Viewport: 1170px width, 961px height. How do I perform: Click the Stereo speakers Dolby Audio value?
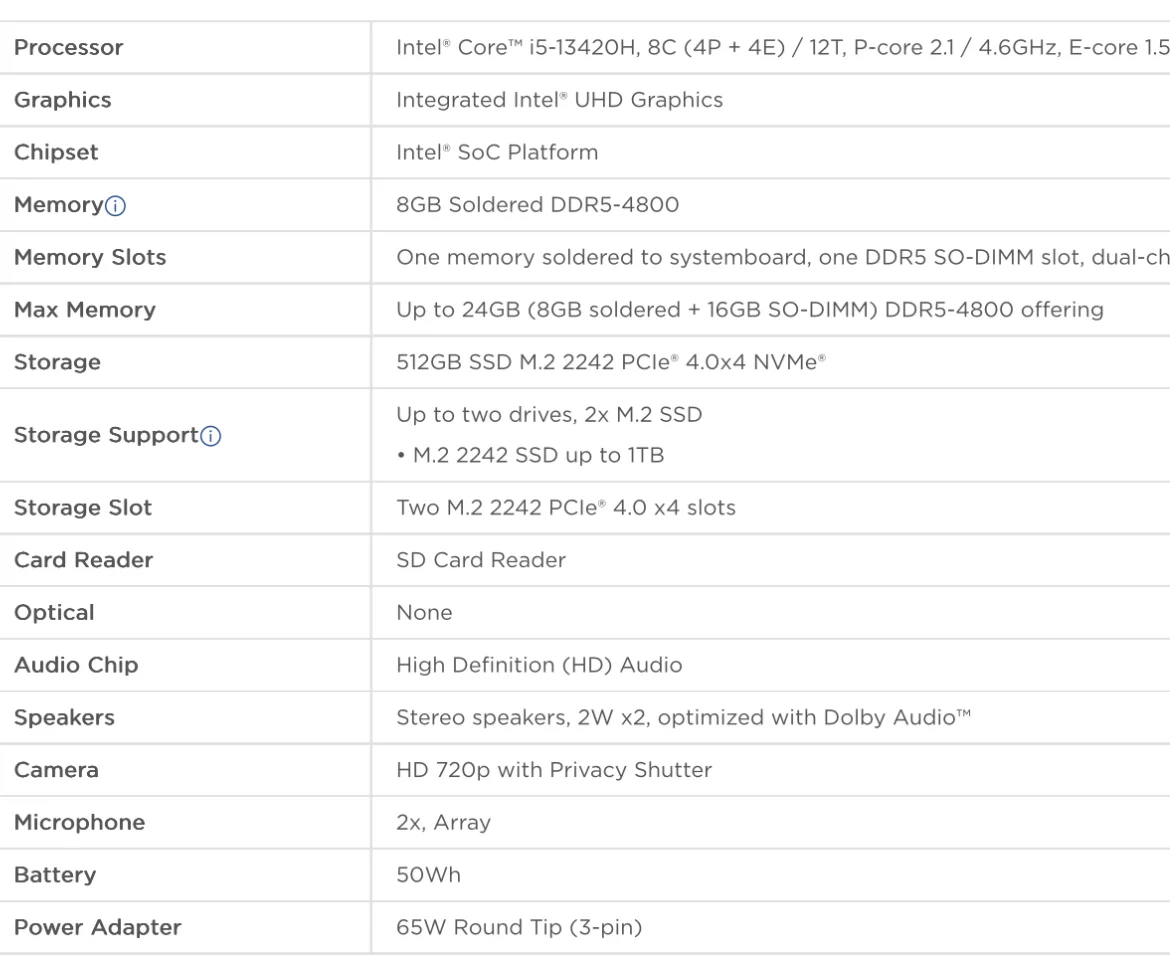click(x=684, y=718)
